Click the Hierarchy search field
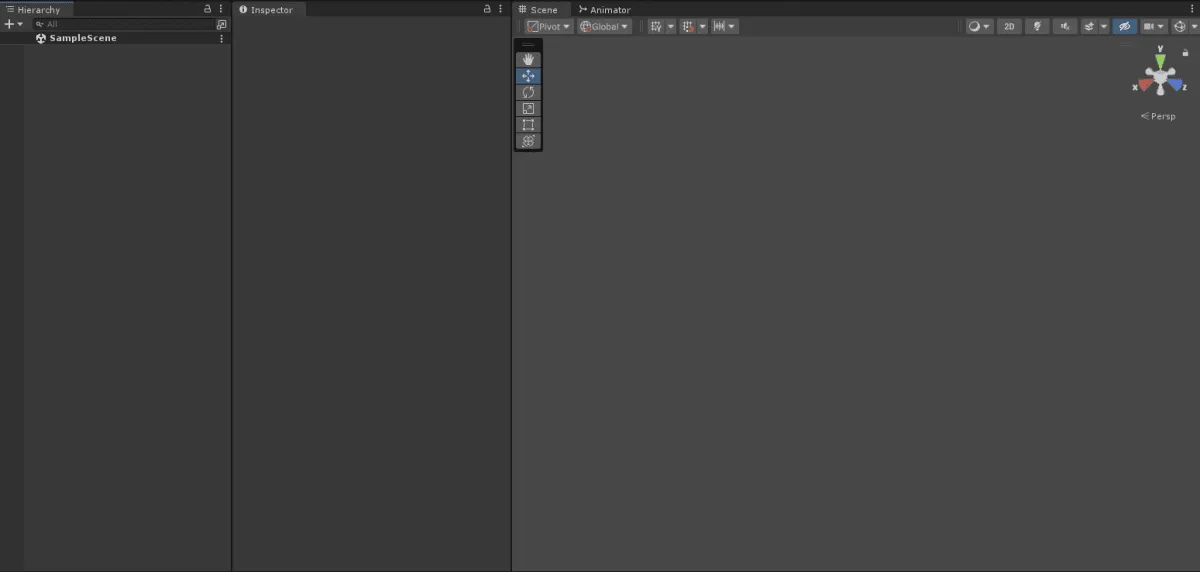Image resolution: width=1200 pixels, height=572 pixels. click(x=123, y=24)
